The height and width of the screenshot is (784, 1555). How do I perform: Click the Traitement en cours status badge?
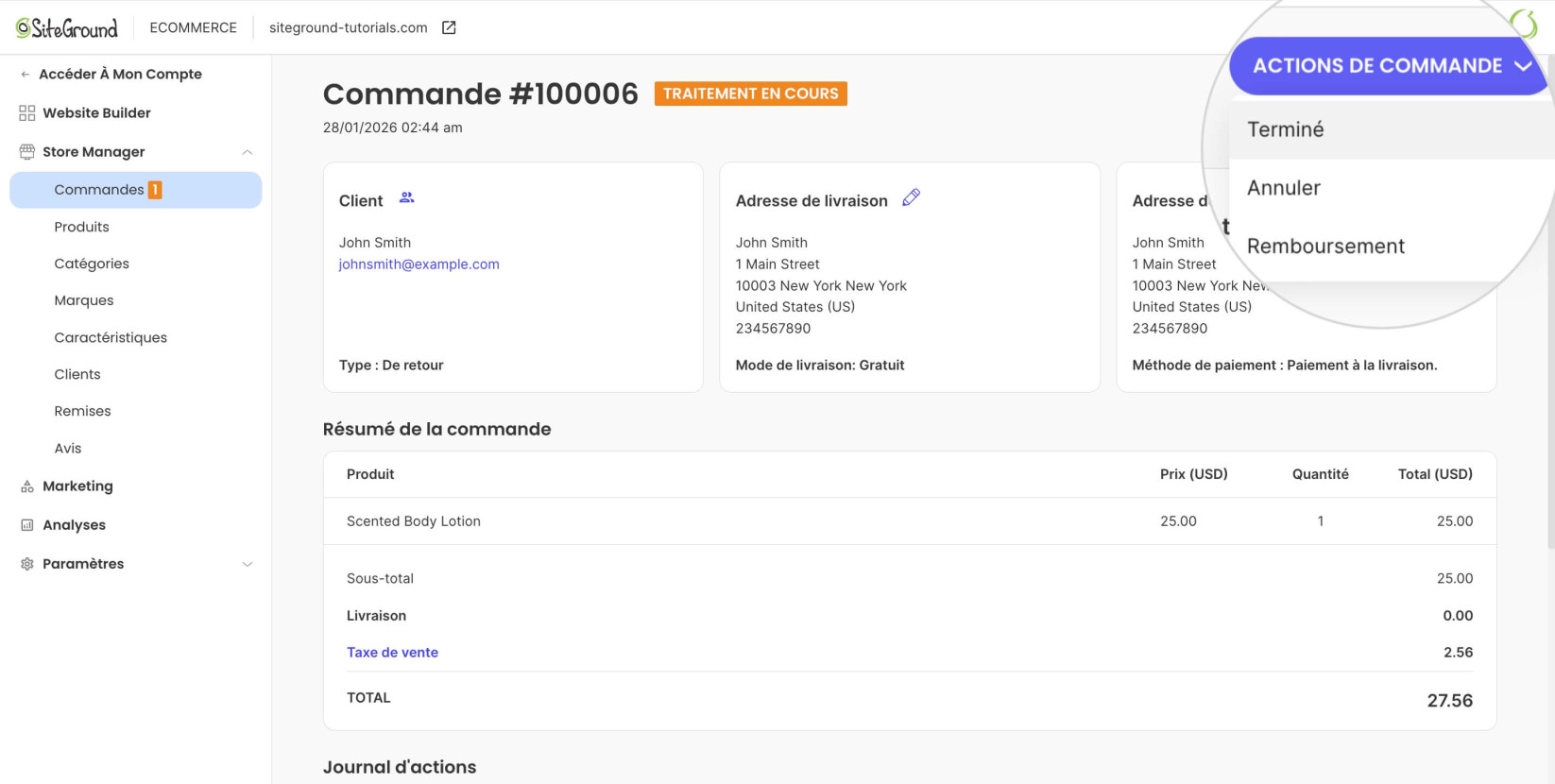tap(751, 94)
